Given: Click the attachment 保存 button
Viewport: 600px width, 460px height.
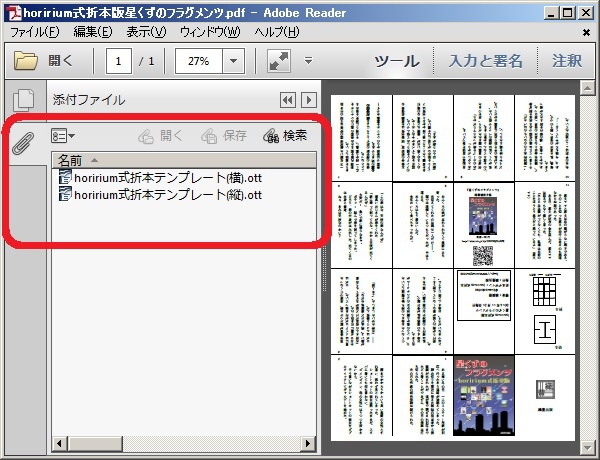Looking at the screenshot, I should [x=224, y=136].
